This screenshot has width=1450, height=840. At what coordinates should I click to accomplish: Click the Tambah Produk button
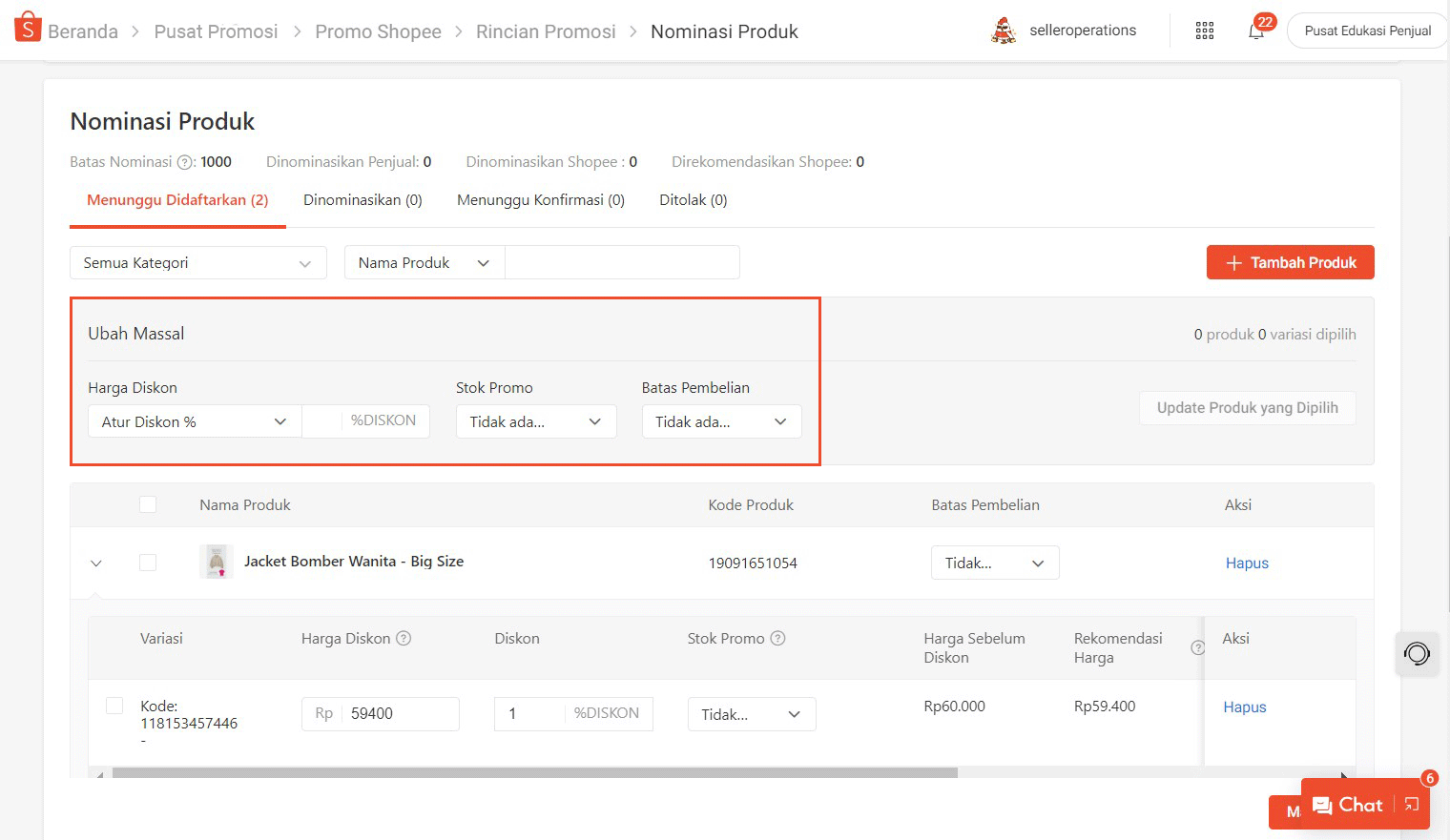[1290, 263]
